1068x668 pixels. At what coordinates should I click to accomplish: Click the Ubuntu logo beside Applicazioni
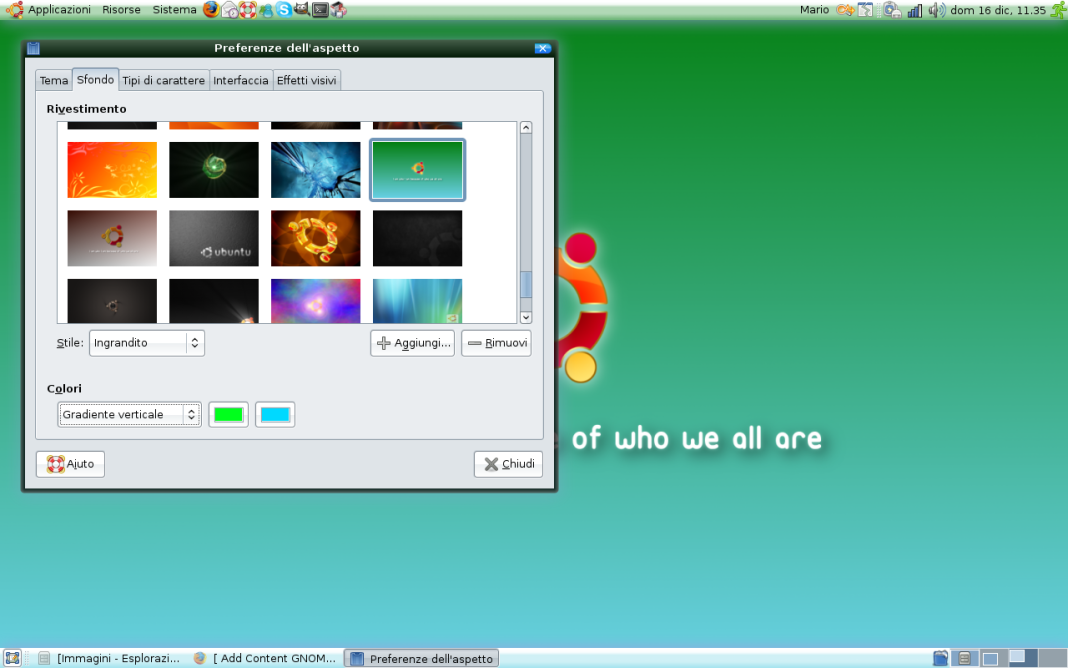coord(14,10)
